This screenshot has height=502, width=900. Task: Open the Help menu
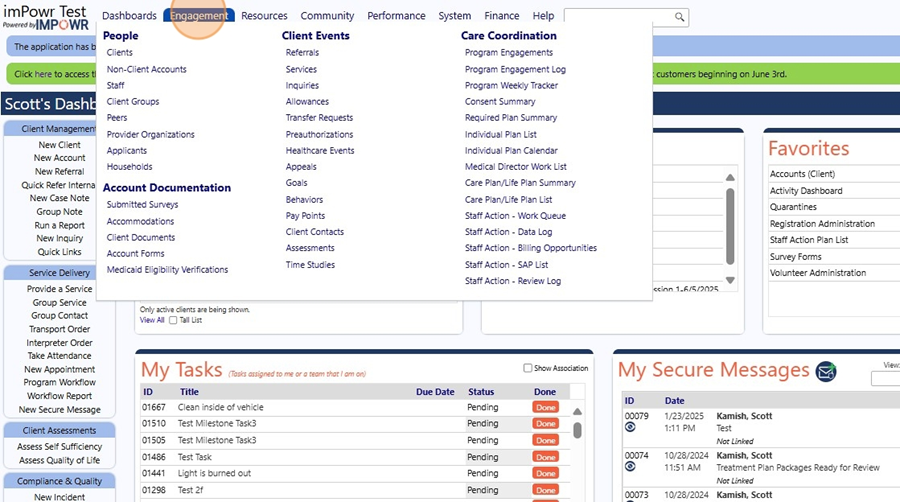point(543,15)
